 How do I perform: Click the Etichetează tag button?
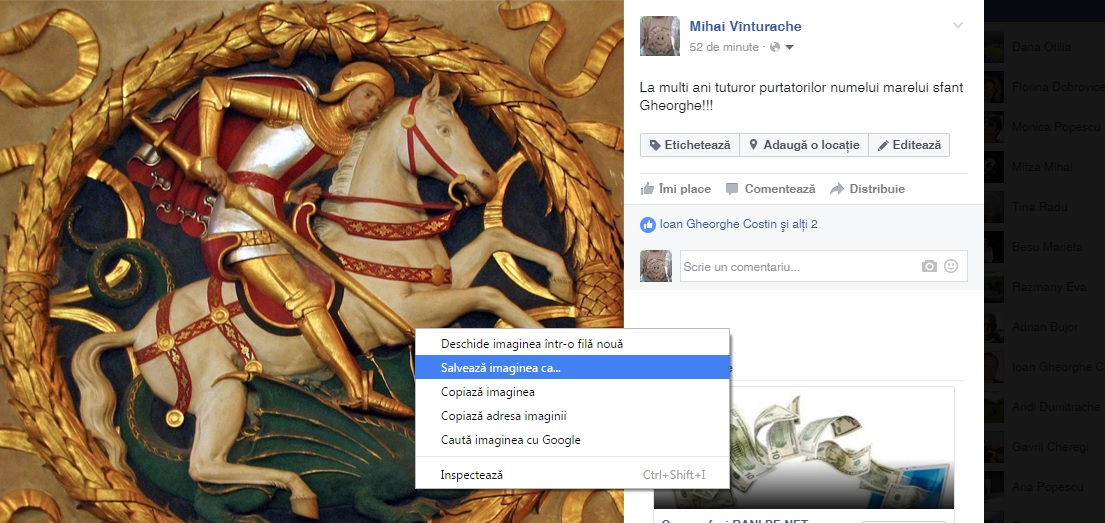point(690,145)
